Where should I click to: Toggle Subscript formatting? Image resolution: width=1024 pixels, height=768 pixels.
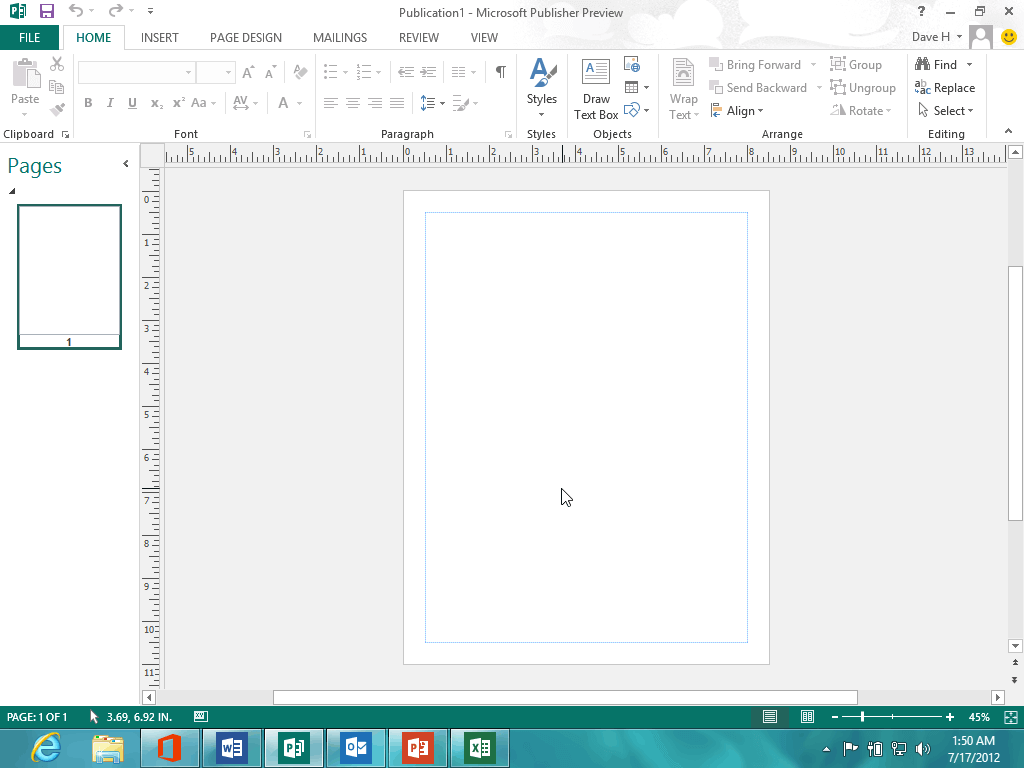156,103
